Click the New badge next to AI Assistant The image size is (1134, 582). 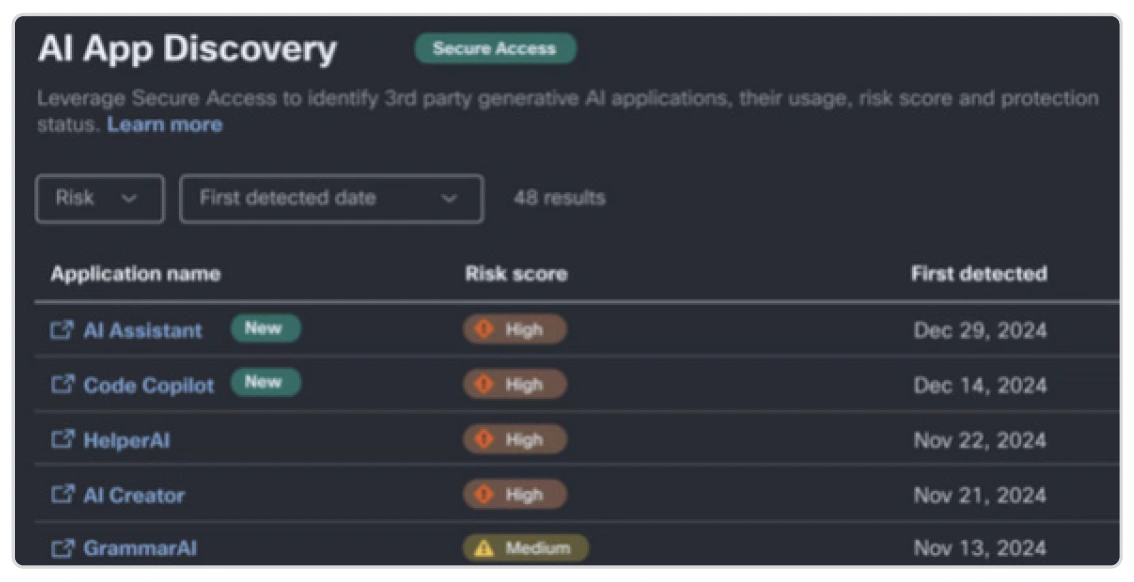click(x=265, y=328)
